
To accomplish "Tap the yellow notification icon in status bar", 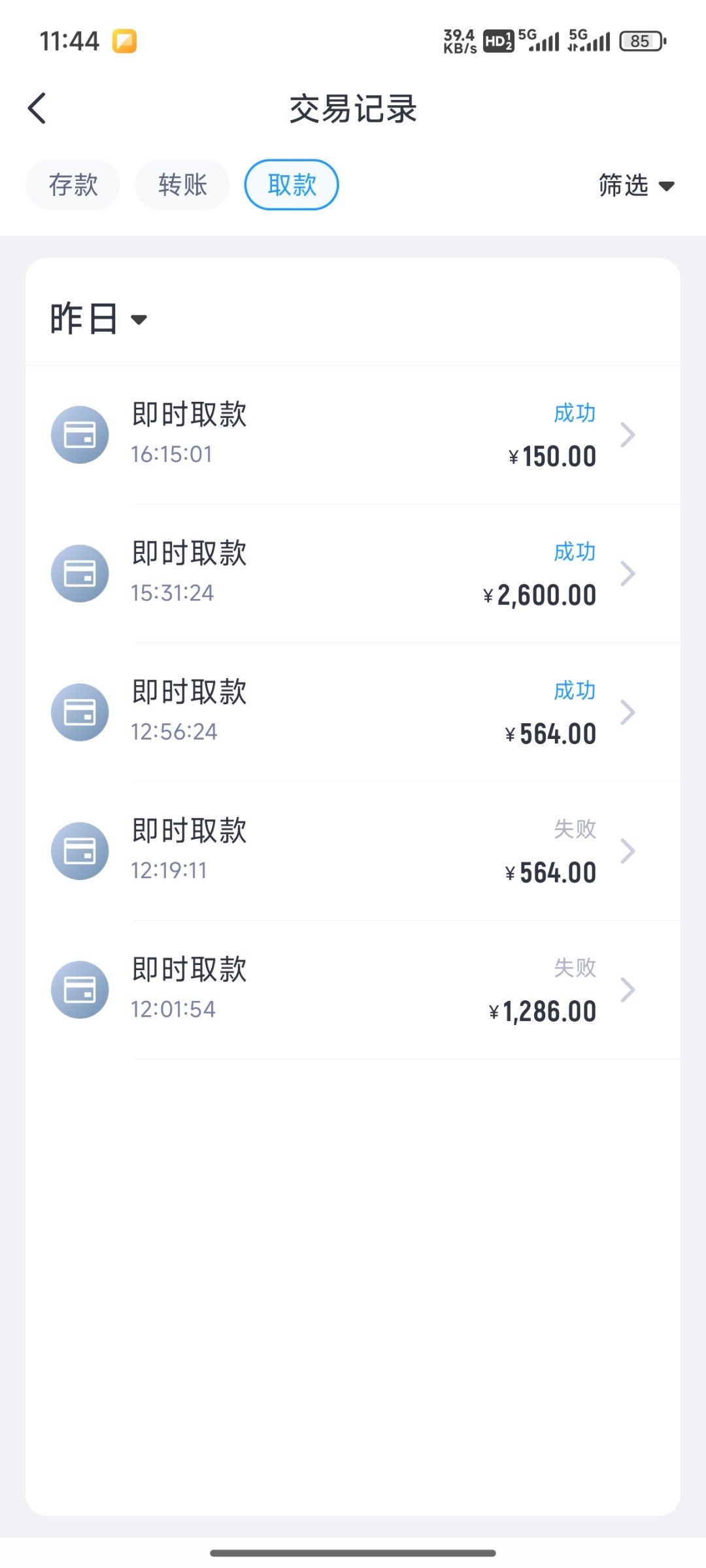I will point(124,41).
